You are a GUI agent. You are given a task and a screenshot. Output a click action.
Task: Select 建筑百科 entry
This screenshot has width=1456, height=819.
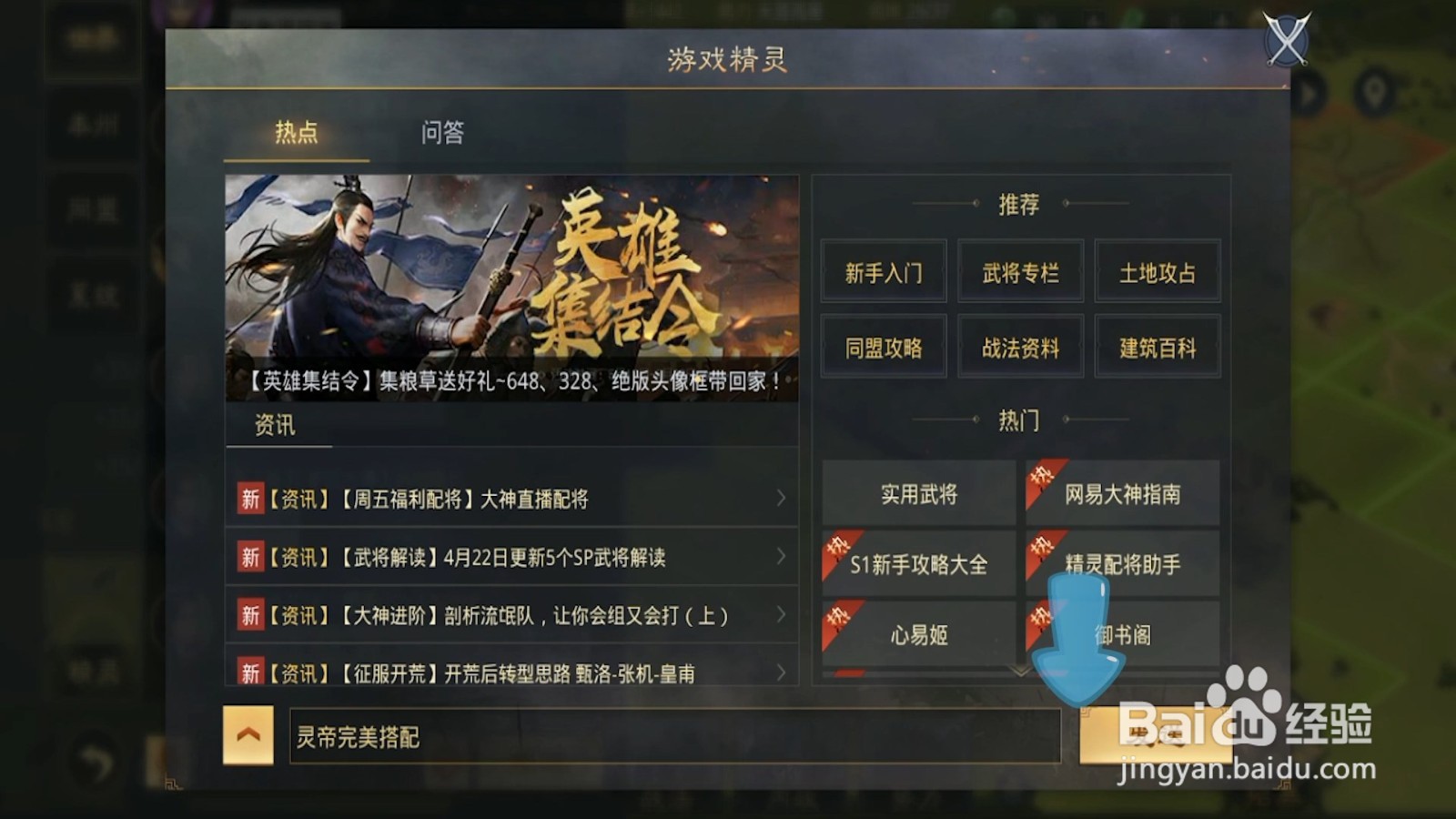tap(1157, 347)
